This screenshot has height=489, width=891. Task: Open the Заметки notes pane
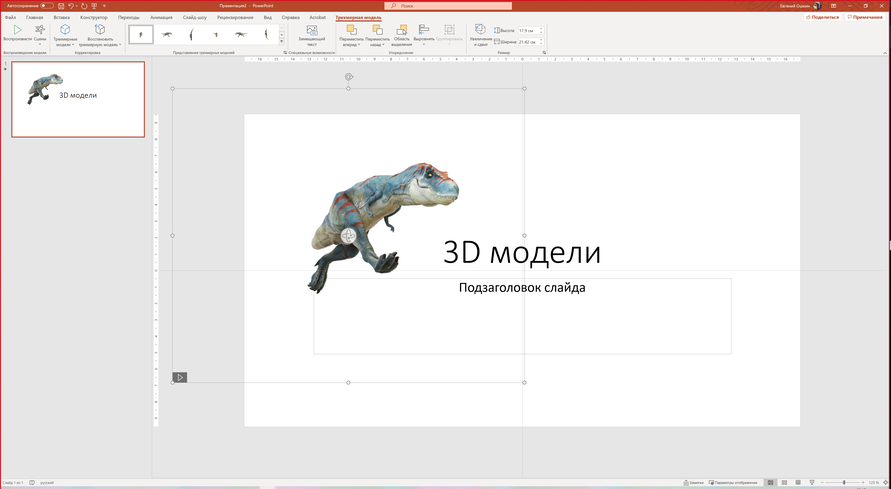pyautogui.click(x=695, y=483)
